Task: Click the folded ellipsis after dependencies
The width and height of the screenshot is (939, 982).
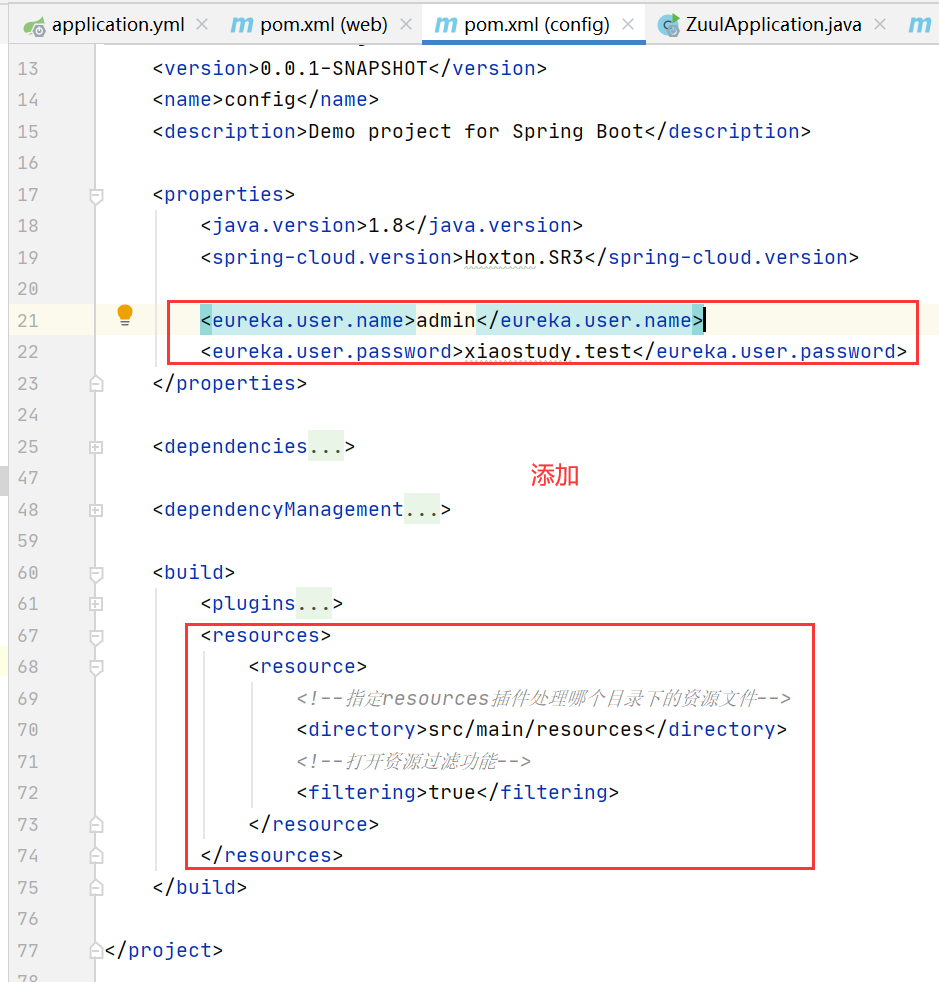Action: [326, 446]
